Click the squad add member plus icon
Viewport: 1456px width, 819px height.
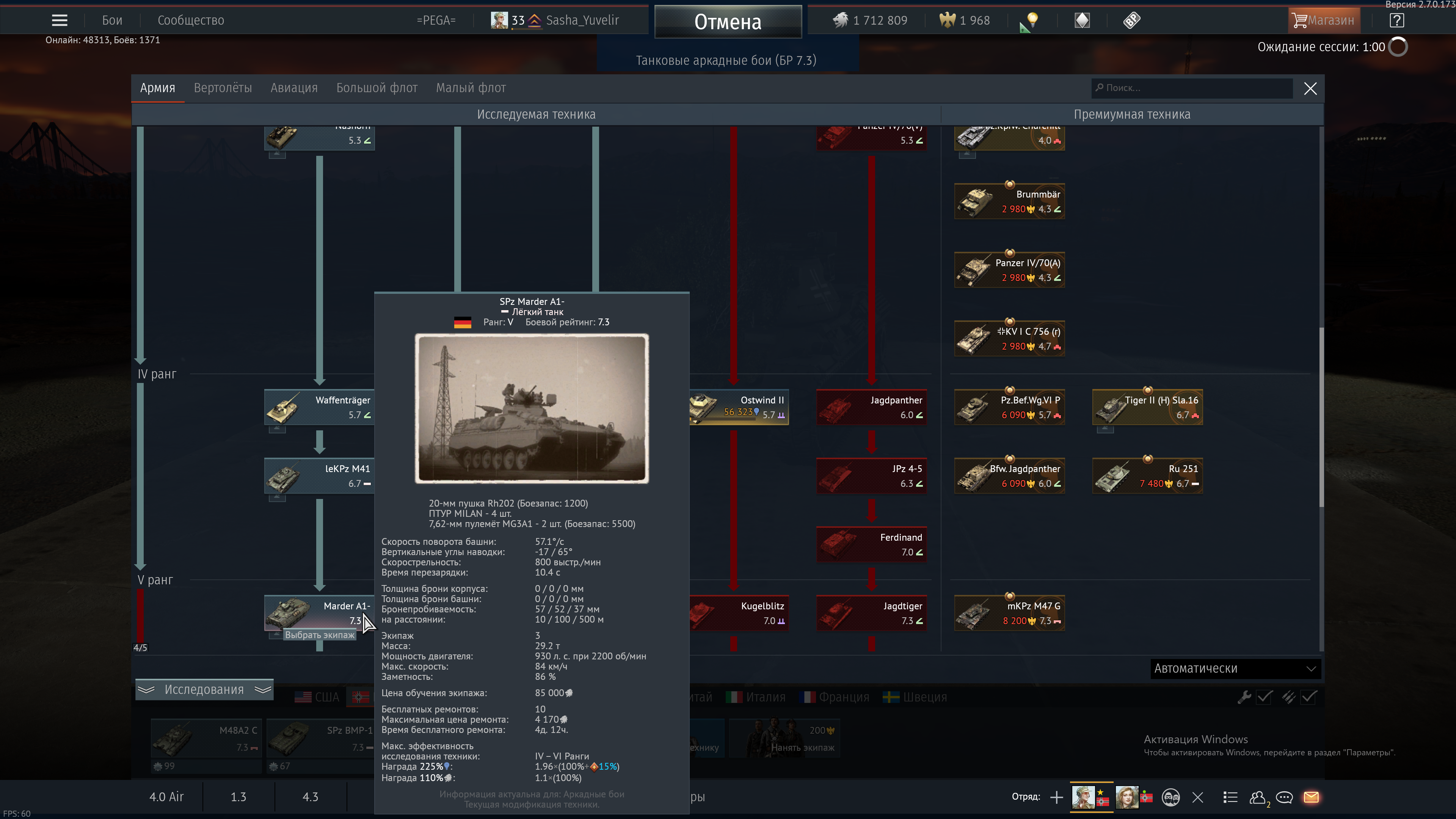[x=1056, y=797]
